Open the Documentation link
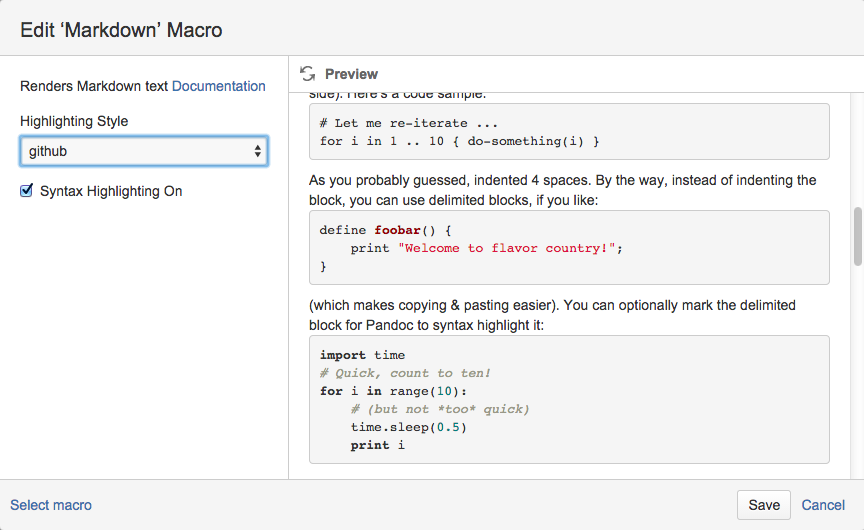This screenshot has height=530, width=864. pyautogui.click(x=219, y=86)
